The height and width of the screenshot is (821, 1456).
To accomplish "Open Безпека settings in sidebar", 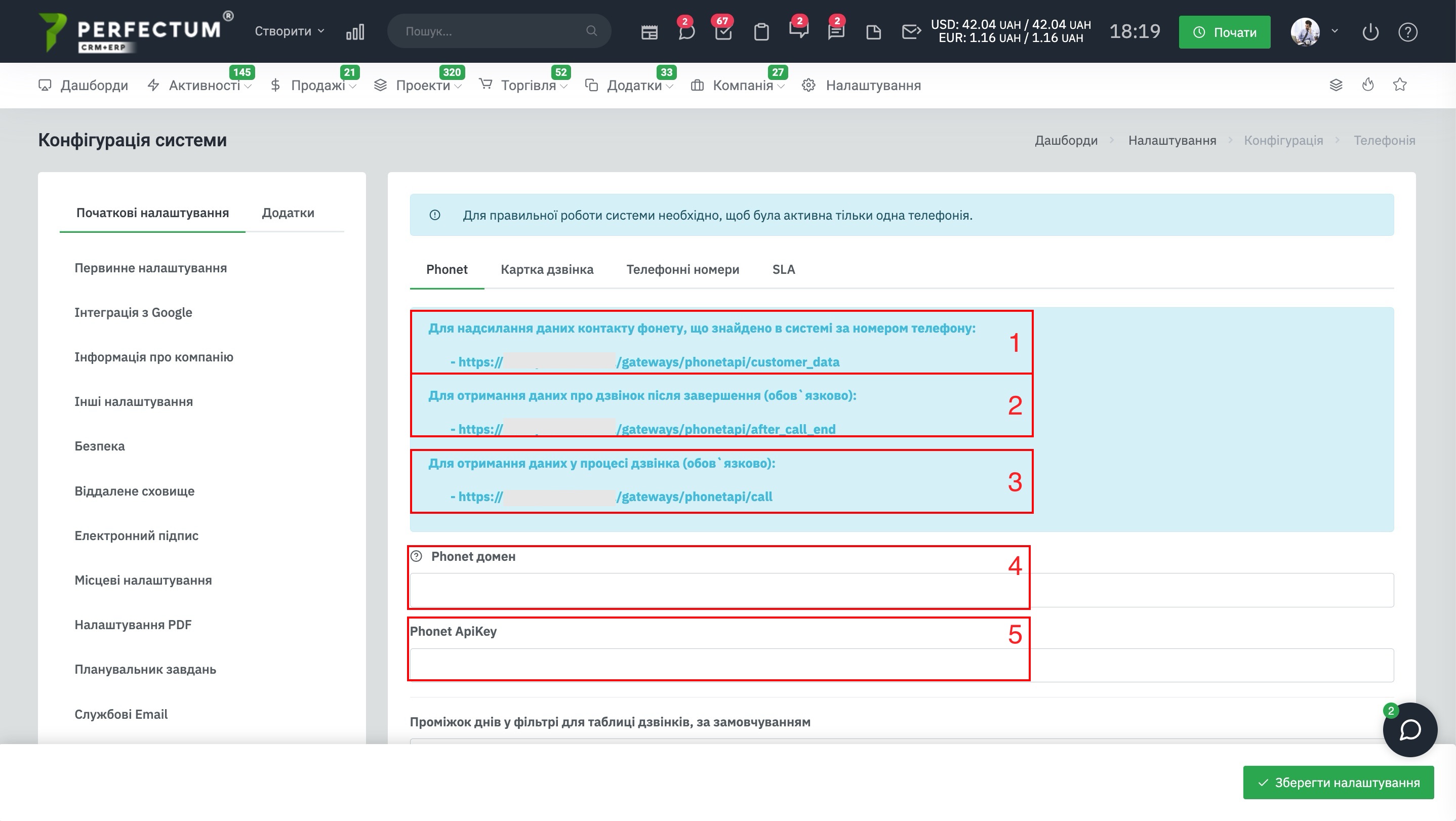I will pyautogui.click(x=99, y=446).
